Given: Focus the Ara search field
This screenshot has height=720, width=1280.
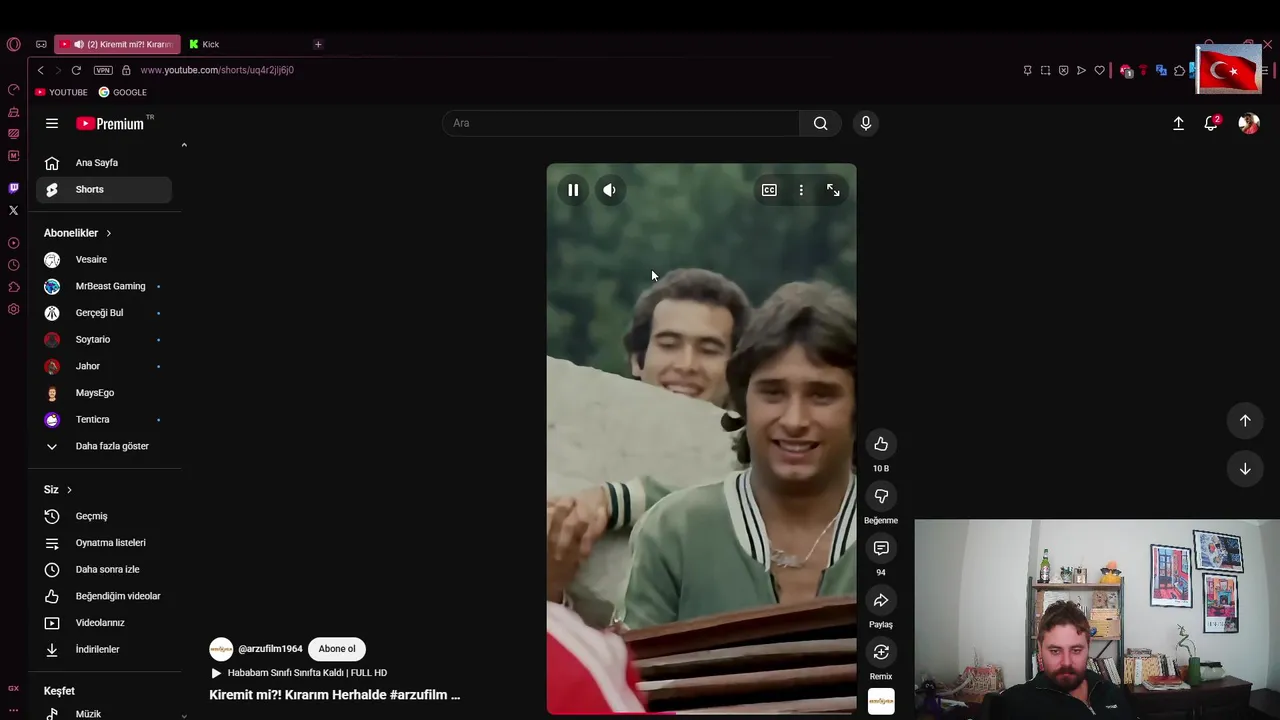Looking at the screenshot, I should point(621,123).
